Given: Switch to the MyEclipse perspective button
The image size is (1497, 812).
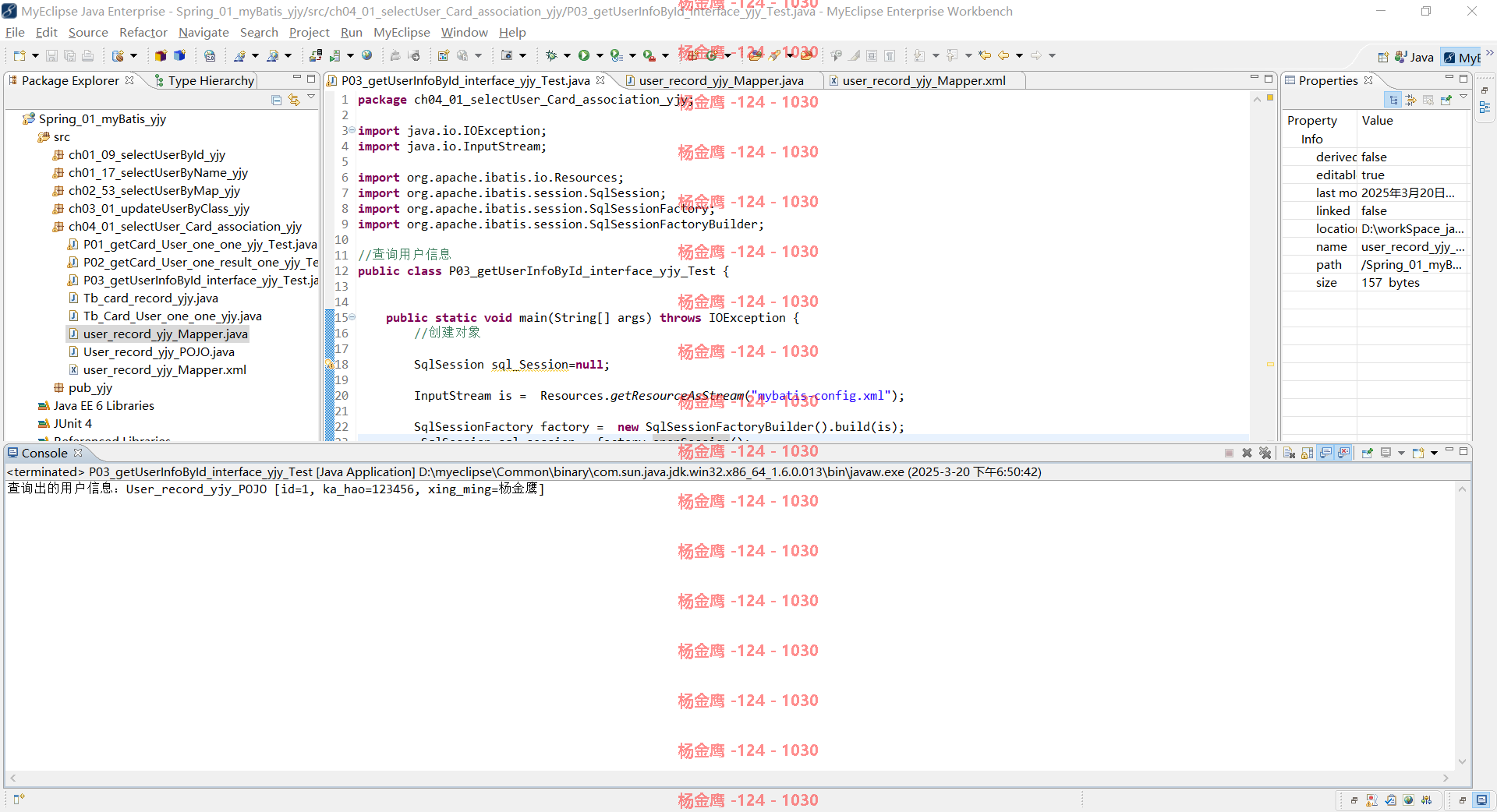Looking at the screenshot, I should click(1462, 57).
